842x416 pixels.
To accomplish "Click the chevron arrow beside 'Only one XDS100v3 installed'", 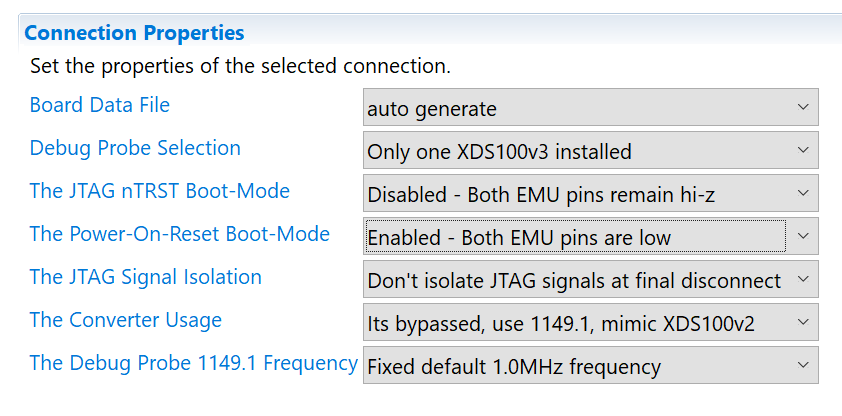I will tap(803, 151).
